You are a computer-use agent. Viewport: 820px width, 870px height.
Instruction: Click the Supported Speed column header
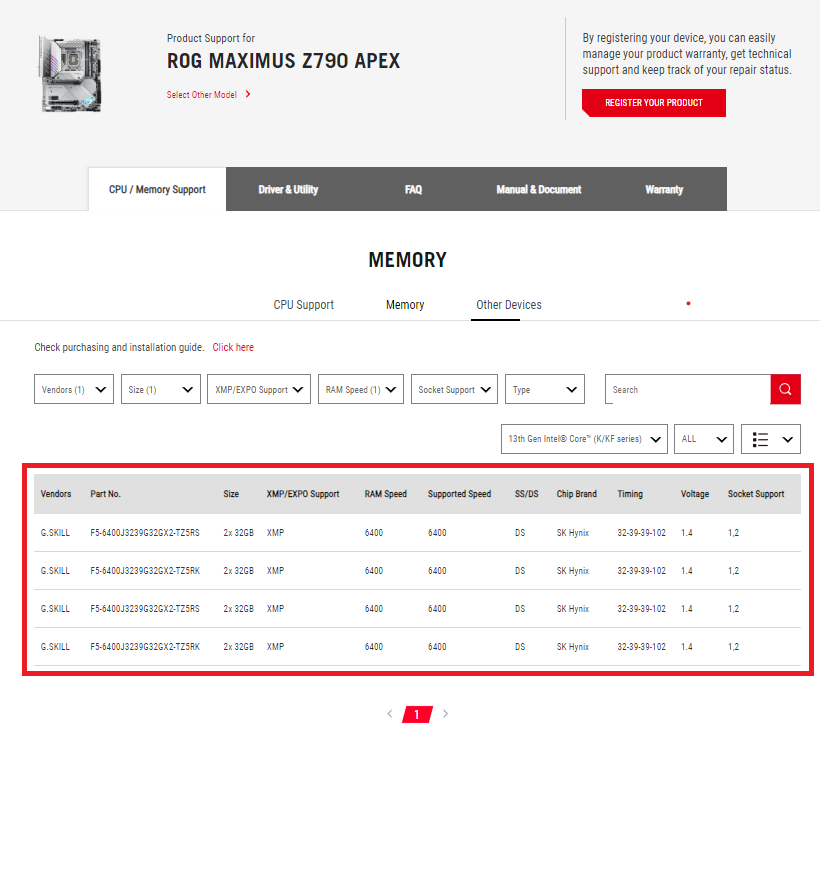click(459, 494)
